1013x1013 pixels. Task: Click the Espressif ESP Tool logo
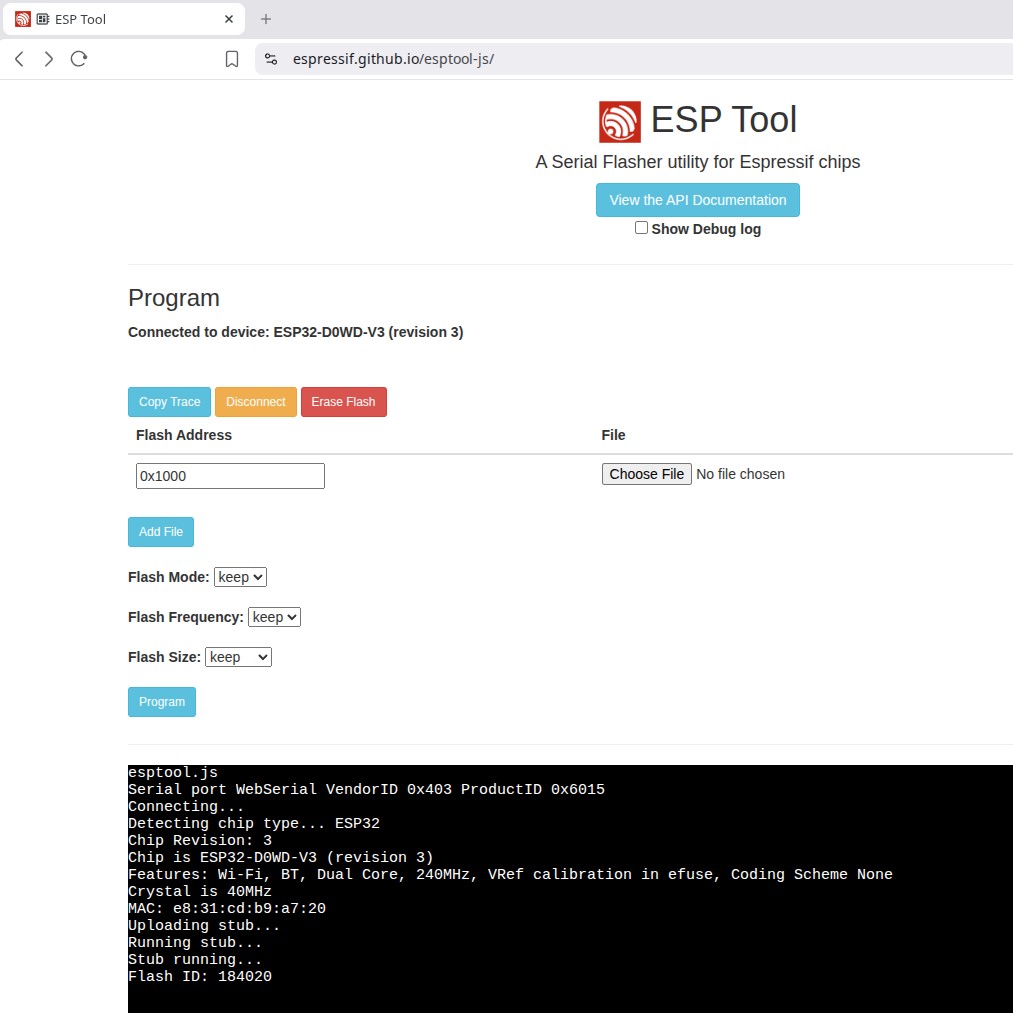[619, 121]
